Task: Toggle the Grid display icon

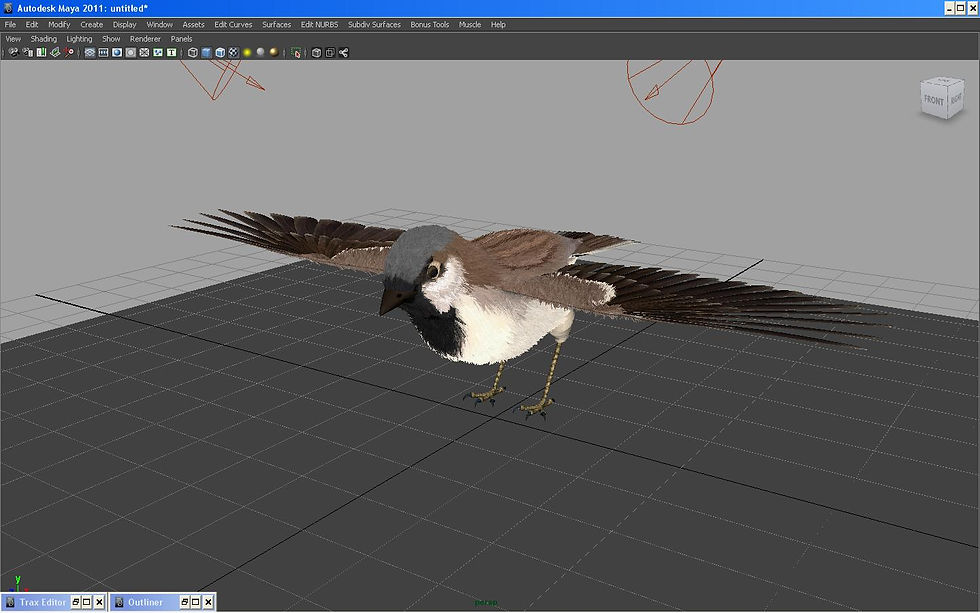Action: (x=90, y=52)
